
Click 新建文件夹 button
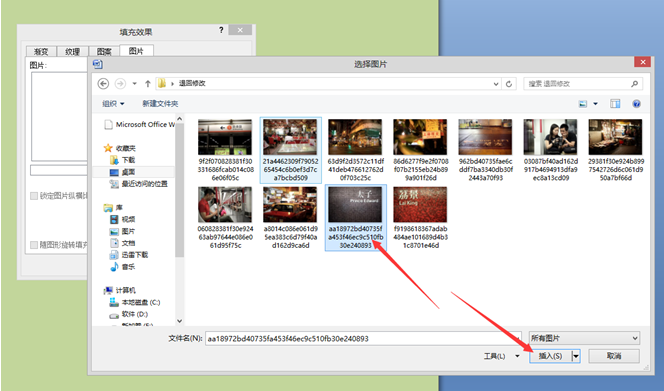(160, 103)
